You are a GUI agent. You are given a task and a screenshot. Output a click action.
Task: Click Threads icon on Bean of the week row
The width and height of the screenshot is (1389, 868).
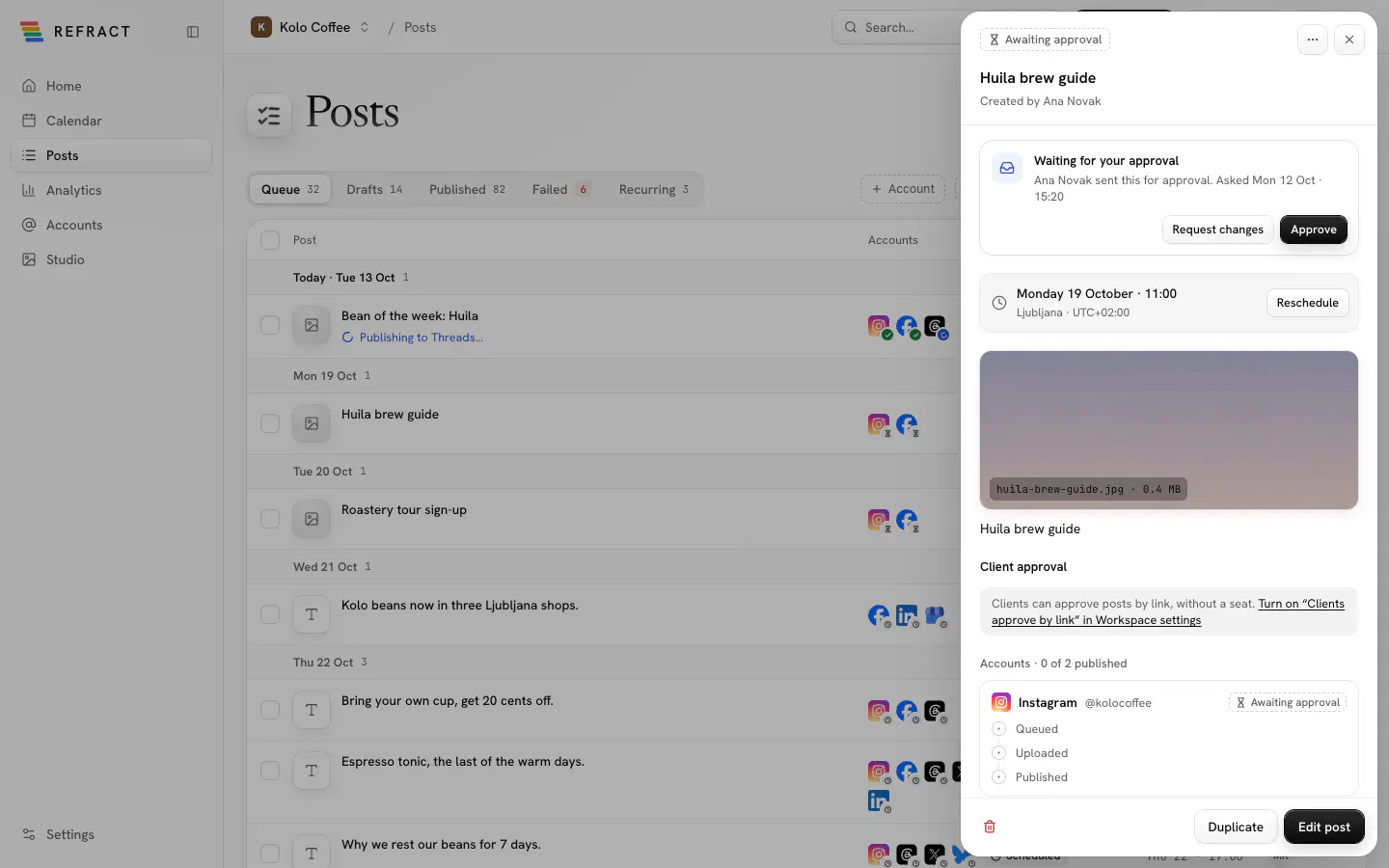click(935, 326)
